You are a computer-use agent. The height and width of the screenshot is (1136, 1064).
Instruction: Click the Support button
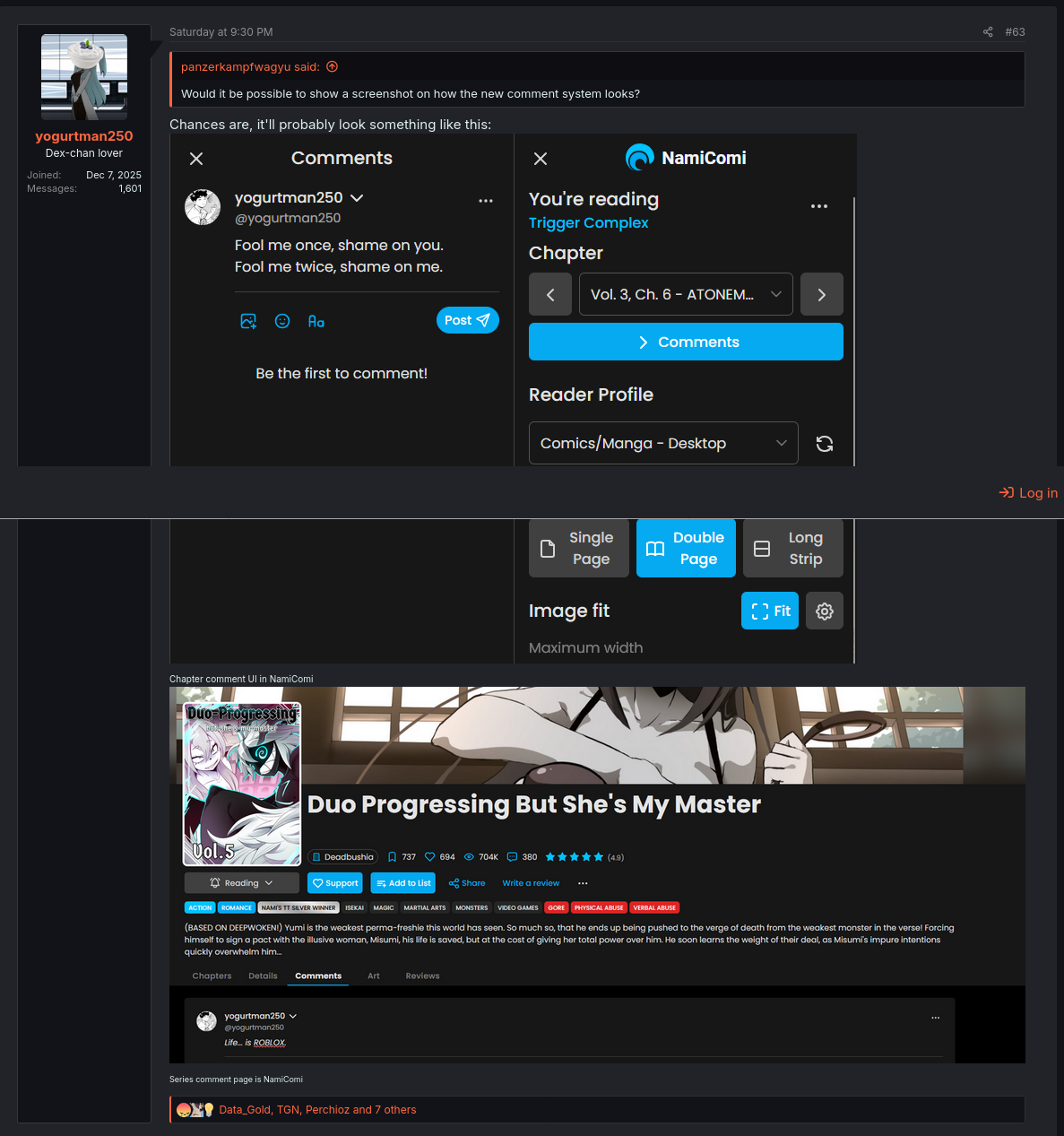click(x=335, y=883)
